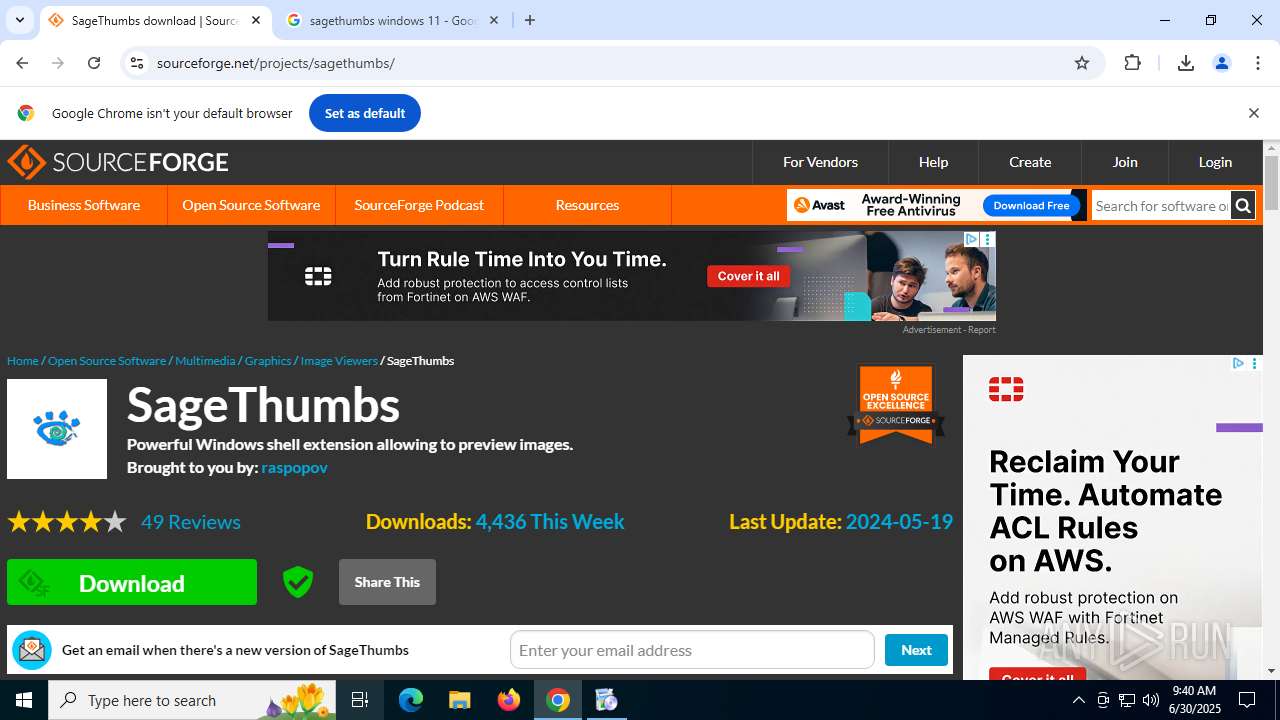Image resolution: width=1280 pixels, height=720 pixels.
Task: Click Avast Download Free button
Action: pos(1031,205)
